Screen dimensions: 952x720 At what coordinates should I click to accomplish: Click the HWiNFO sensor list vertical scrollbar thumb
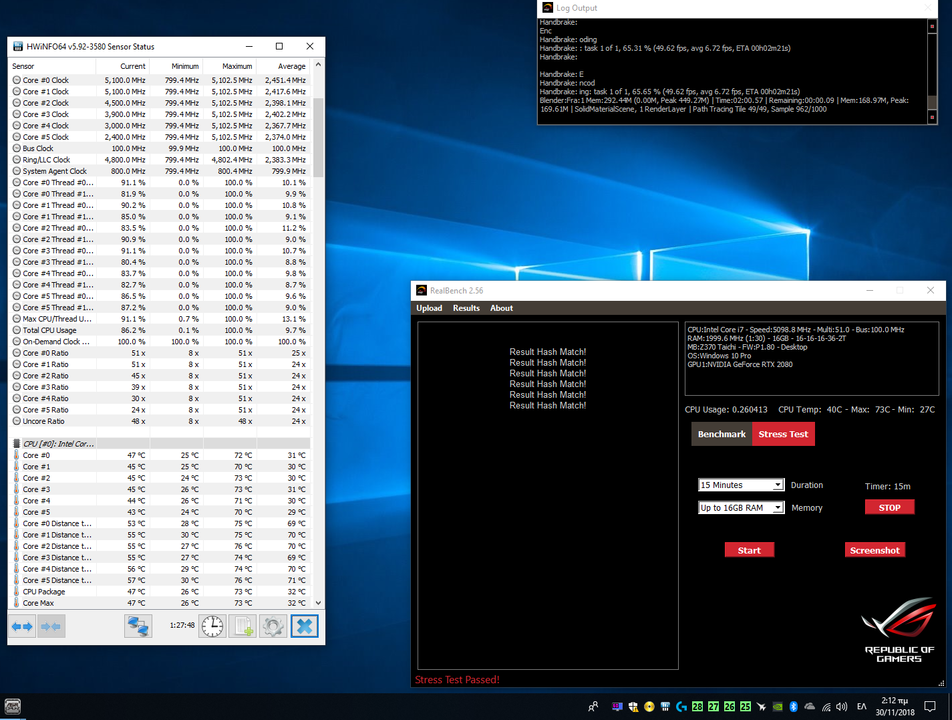[x=318, y=137]
